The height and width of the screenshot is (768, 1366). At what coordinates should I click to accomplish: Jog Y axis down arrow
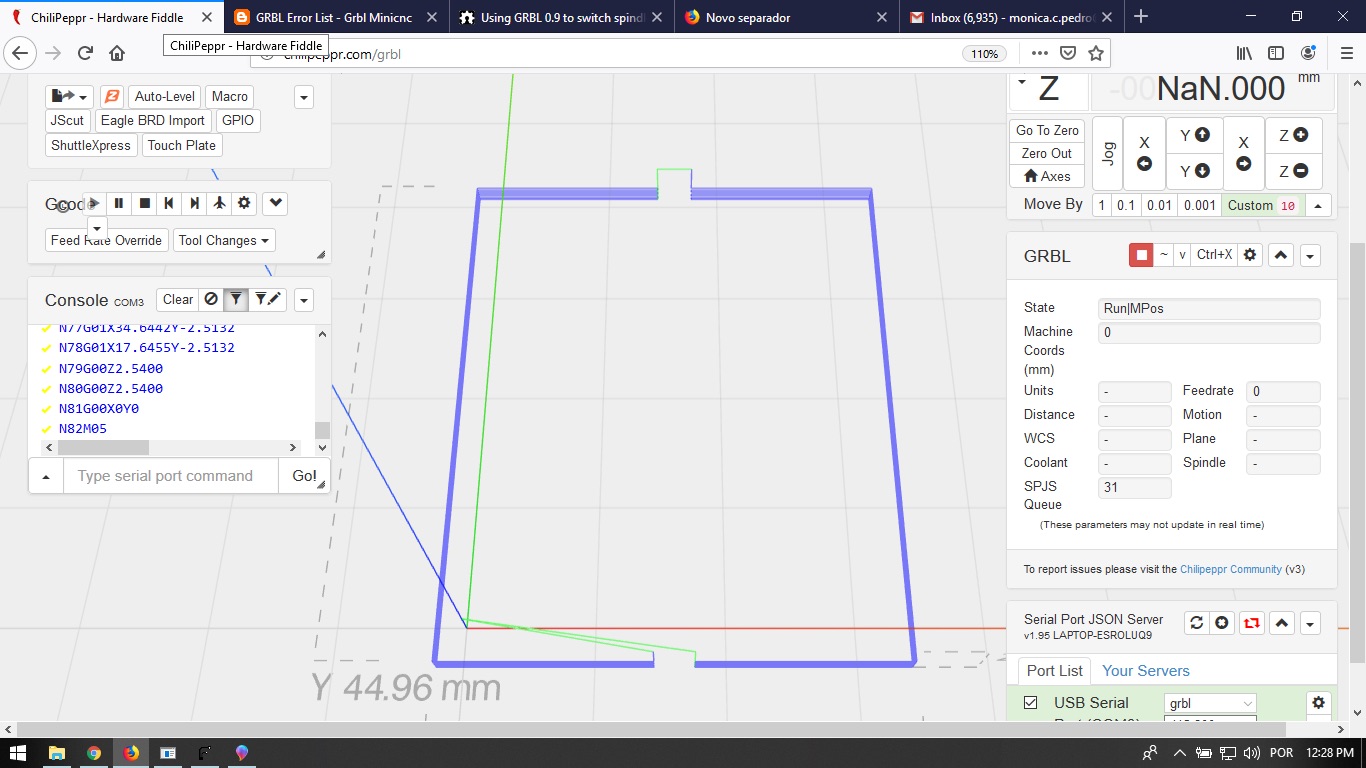coord(1194,171)
